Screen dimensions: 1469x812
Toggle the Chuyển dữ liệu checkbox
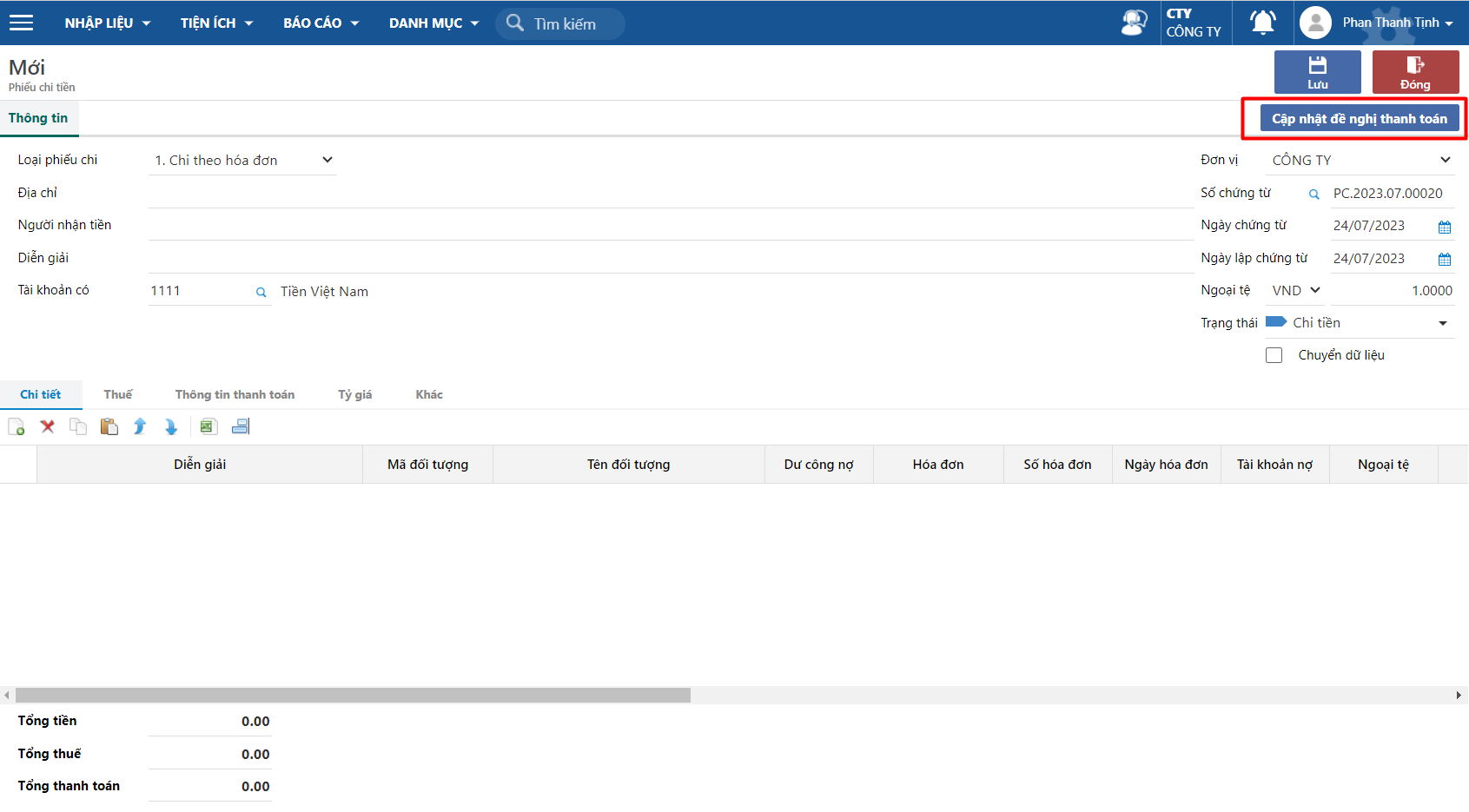click(1274, 355)
